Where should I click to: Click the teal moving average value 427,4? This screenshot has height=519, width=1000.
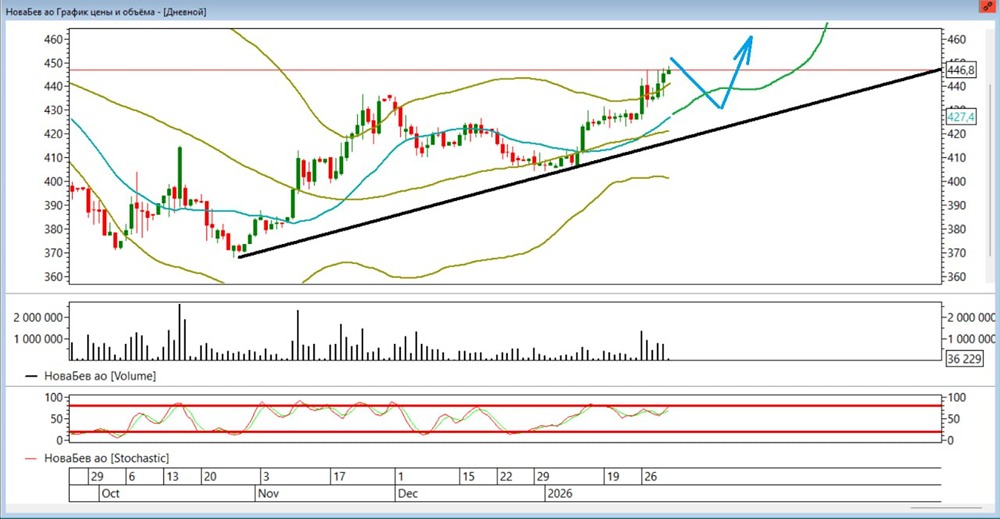coord(960,117)
